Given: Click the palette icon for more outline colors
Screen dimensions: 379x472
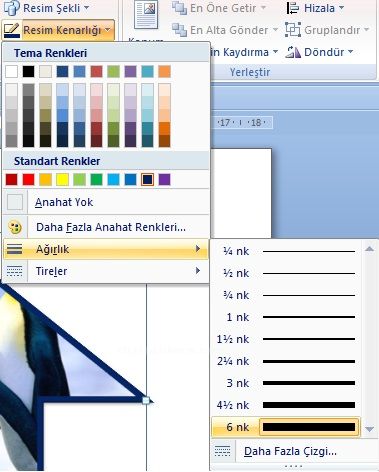Looking at the screenshot, I should click(x=15, y=227).
